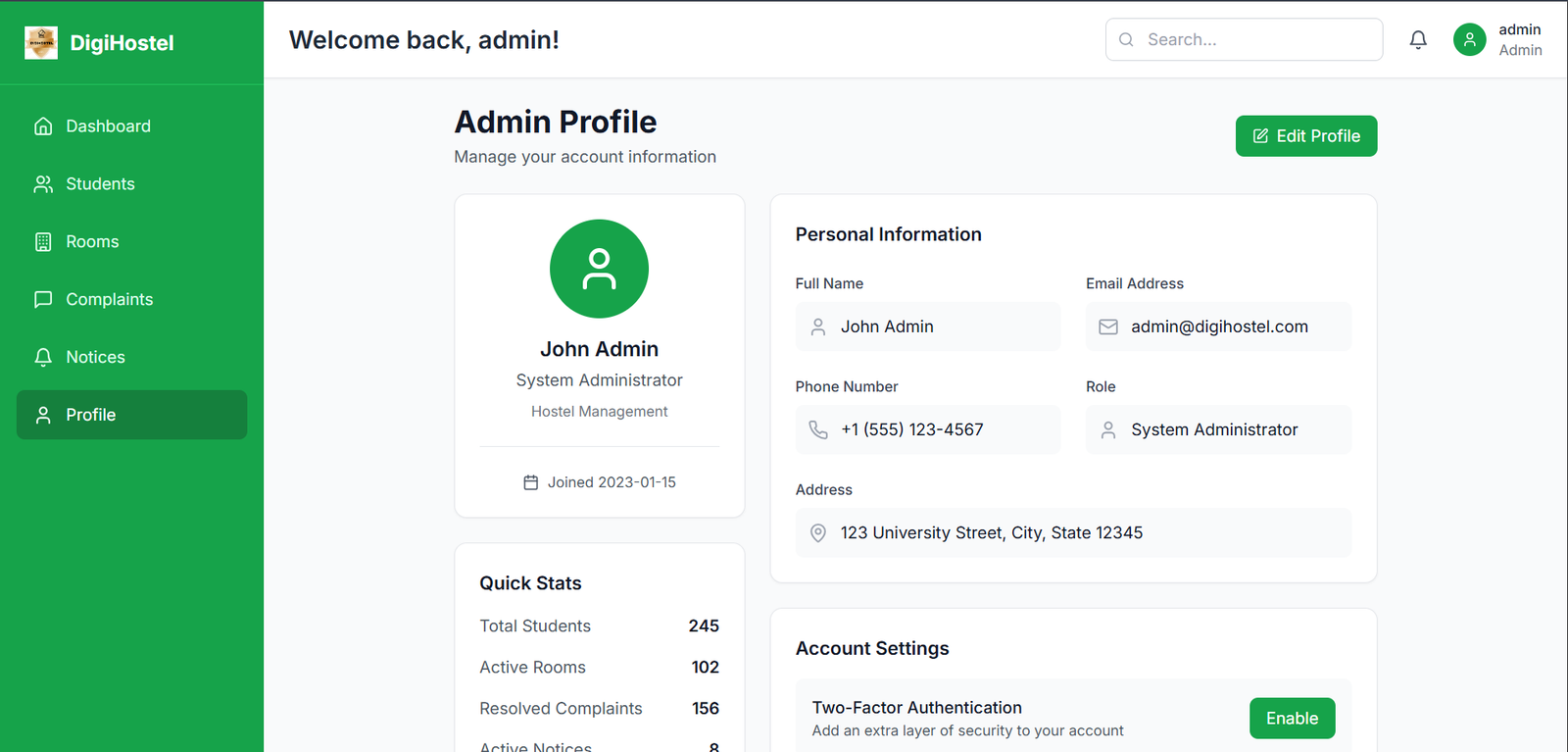Click the phone icon in Phone Number field

818,430
